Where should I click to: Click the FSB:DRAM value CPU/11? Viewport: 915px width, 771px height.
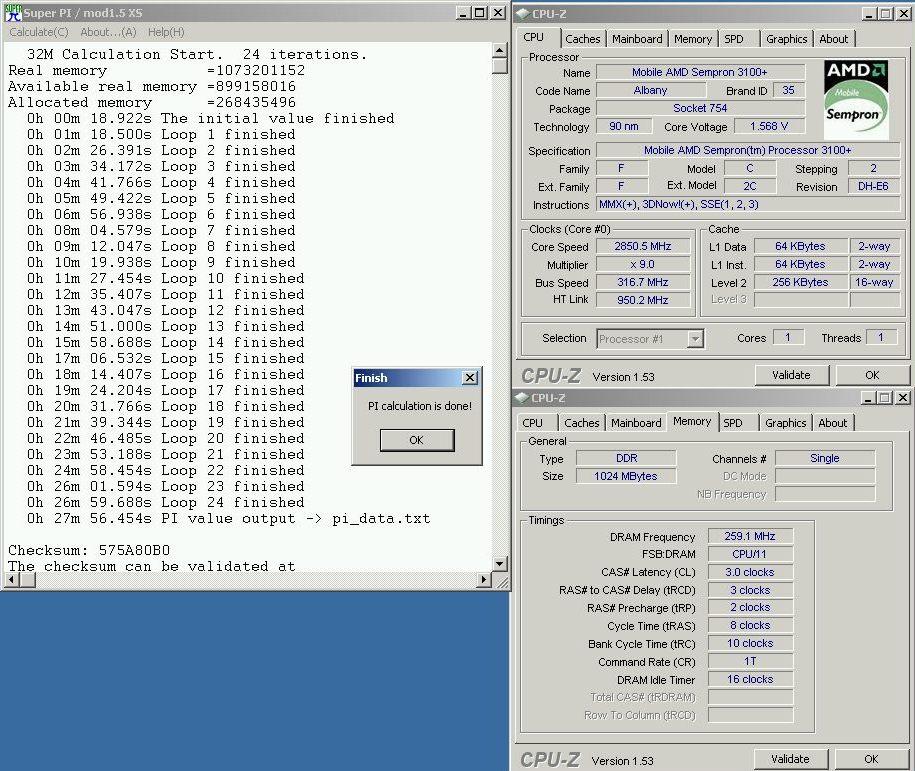(x=750, y=554)
